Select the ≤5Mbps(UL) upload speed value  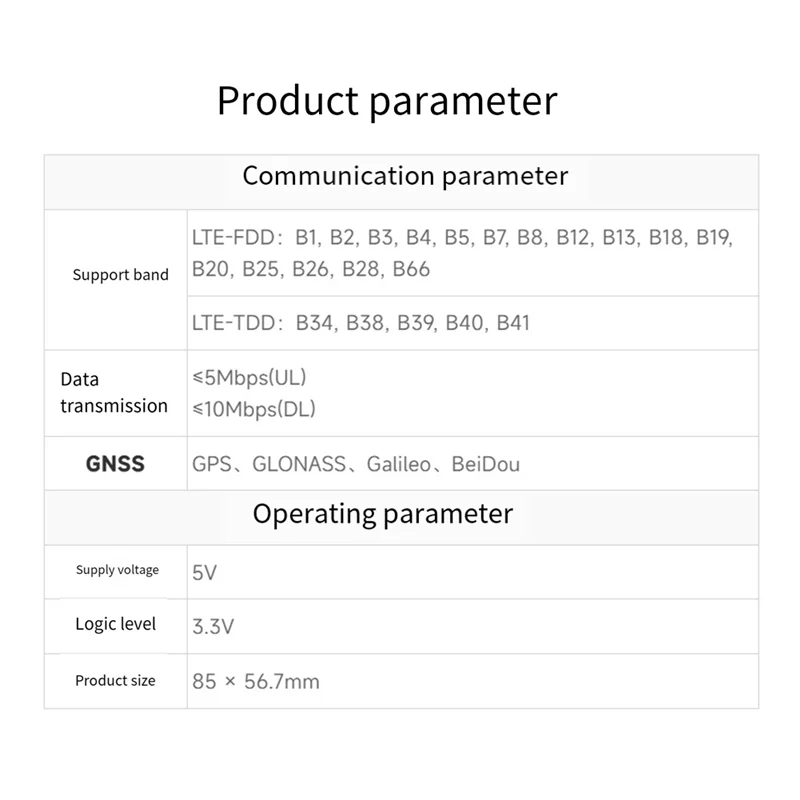pos(249,378)
